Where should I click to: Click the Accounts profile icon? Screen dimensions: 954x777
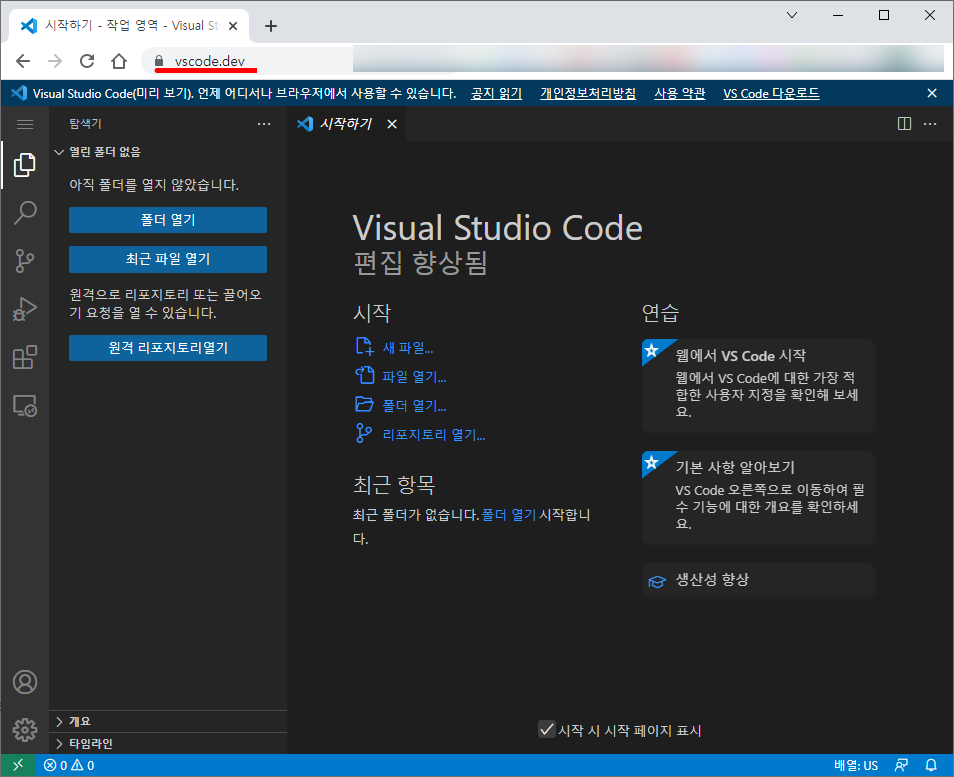point(25,681)
